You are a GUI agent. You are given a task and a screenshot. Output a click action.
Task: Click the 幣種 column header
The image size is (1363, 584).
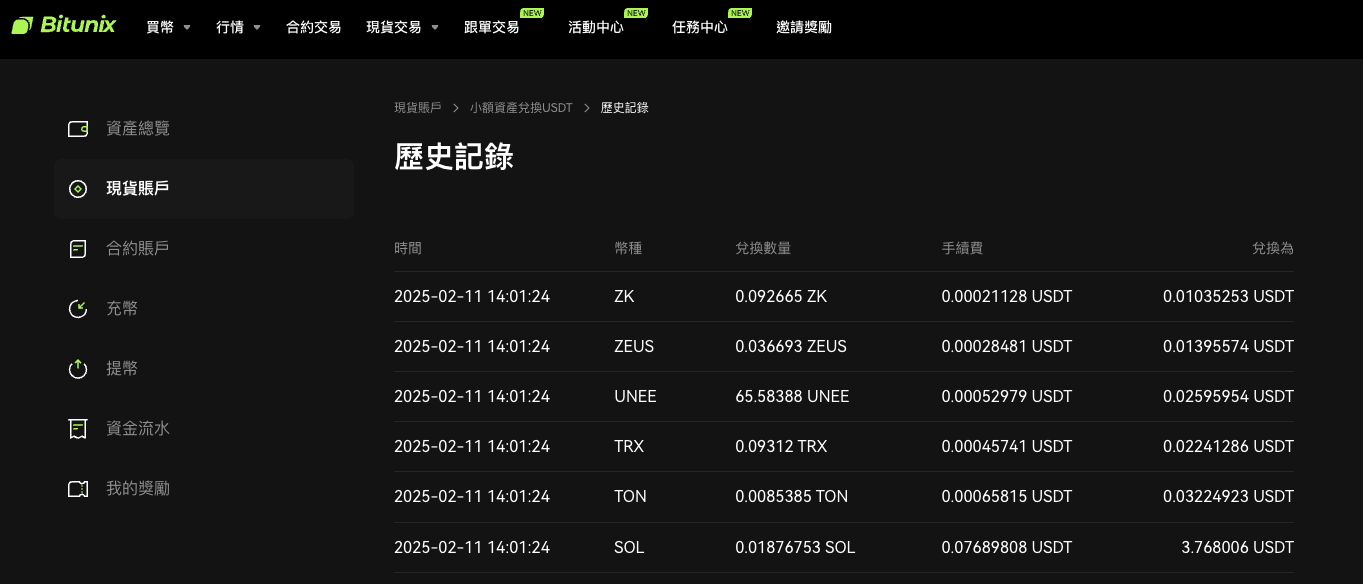[628, 248]
